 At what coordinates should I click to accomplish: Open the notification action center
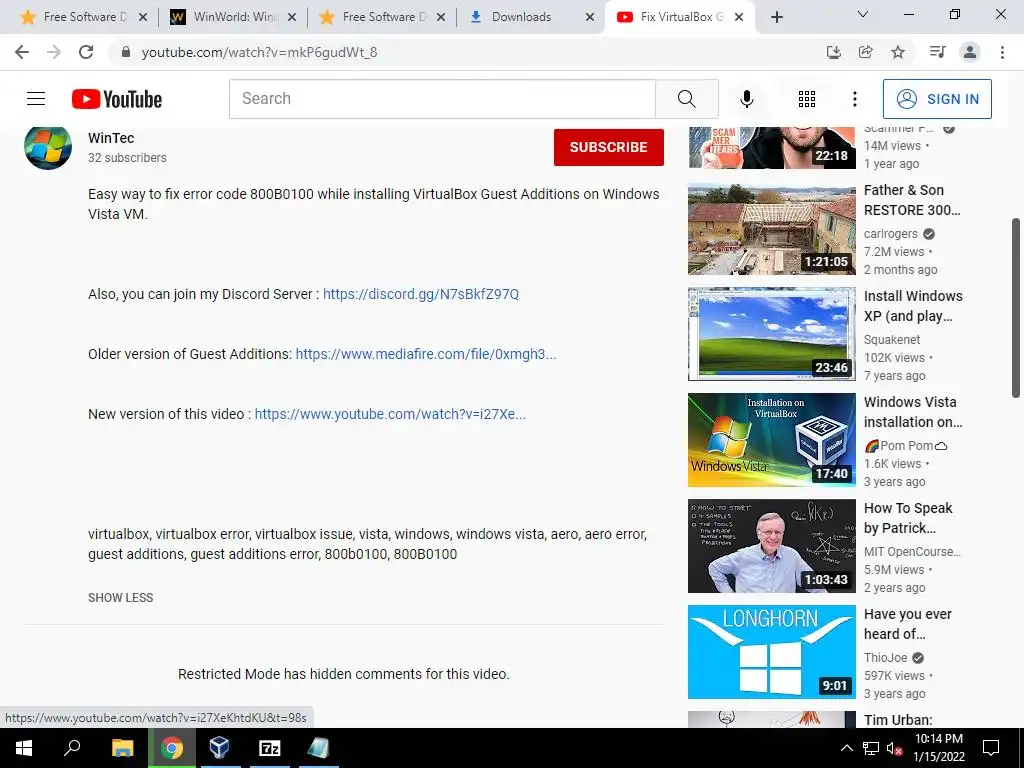[991, 748]
